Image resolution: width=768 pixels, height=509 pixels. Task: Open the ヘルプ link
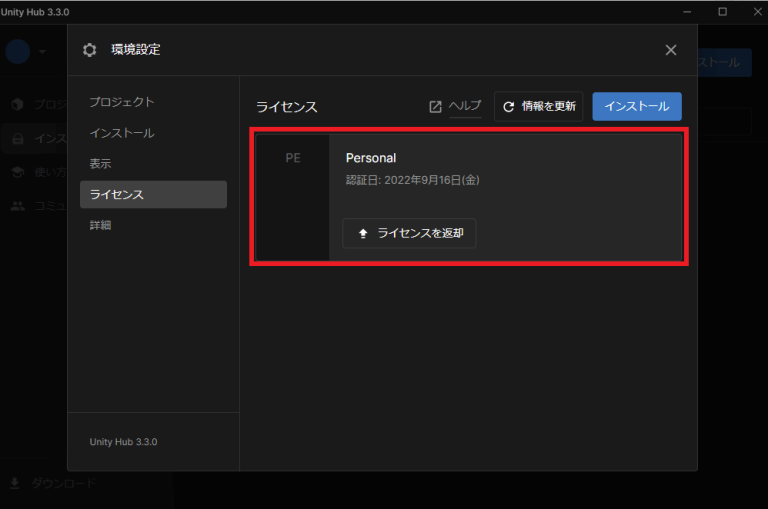(465, 107)
